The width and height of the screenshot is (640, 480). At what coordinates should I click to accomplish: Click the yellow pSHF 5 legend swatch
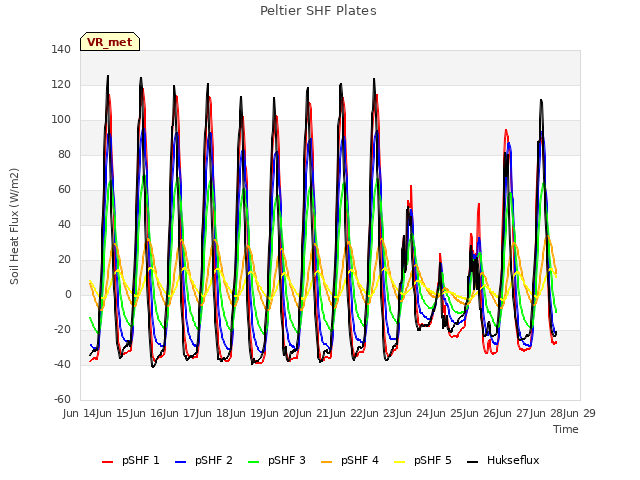[x=400, y=462]
